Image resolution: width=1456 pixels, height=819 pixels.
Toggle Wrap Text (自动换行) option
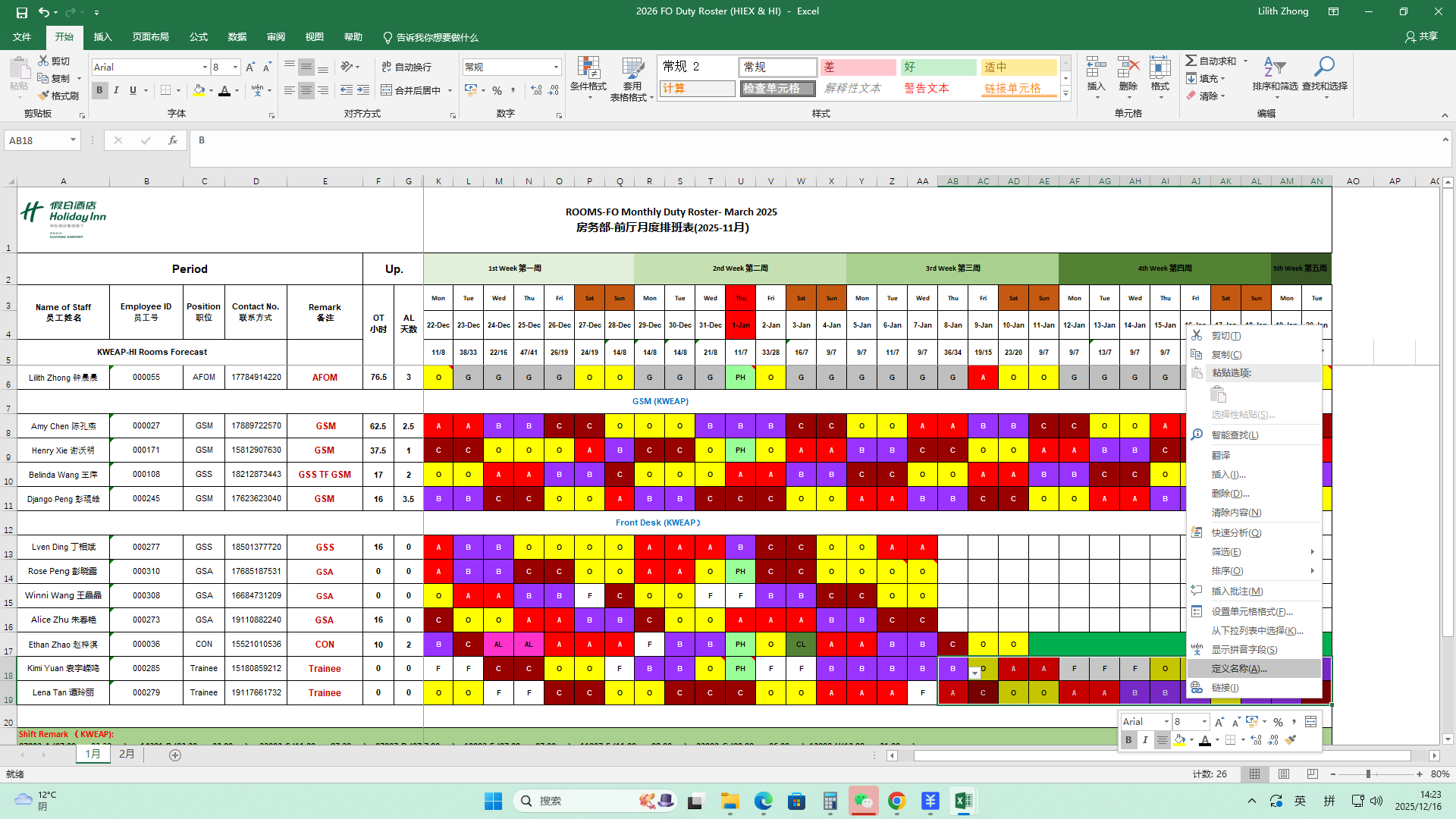[x=406, y=67]
